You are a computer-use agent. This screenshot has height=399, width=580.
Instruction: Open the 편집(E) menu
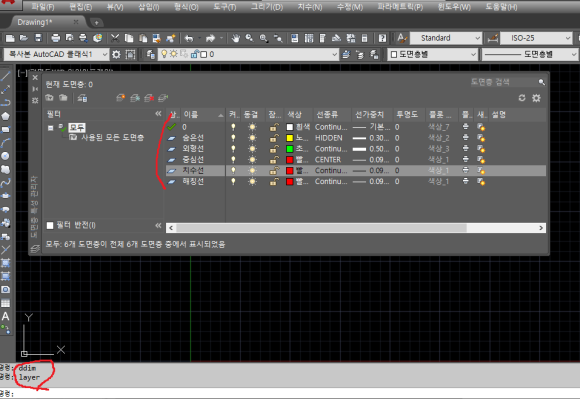[x=81, y=7]
